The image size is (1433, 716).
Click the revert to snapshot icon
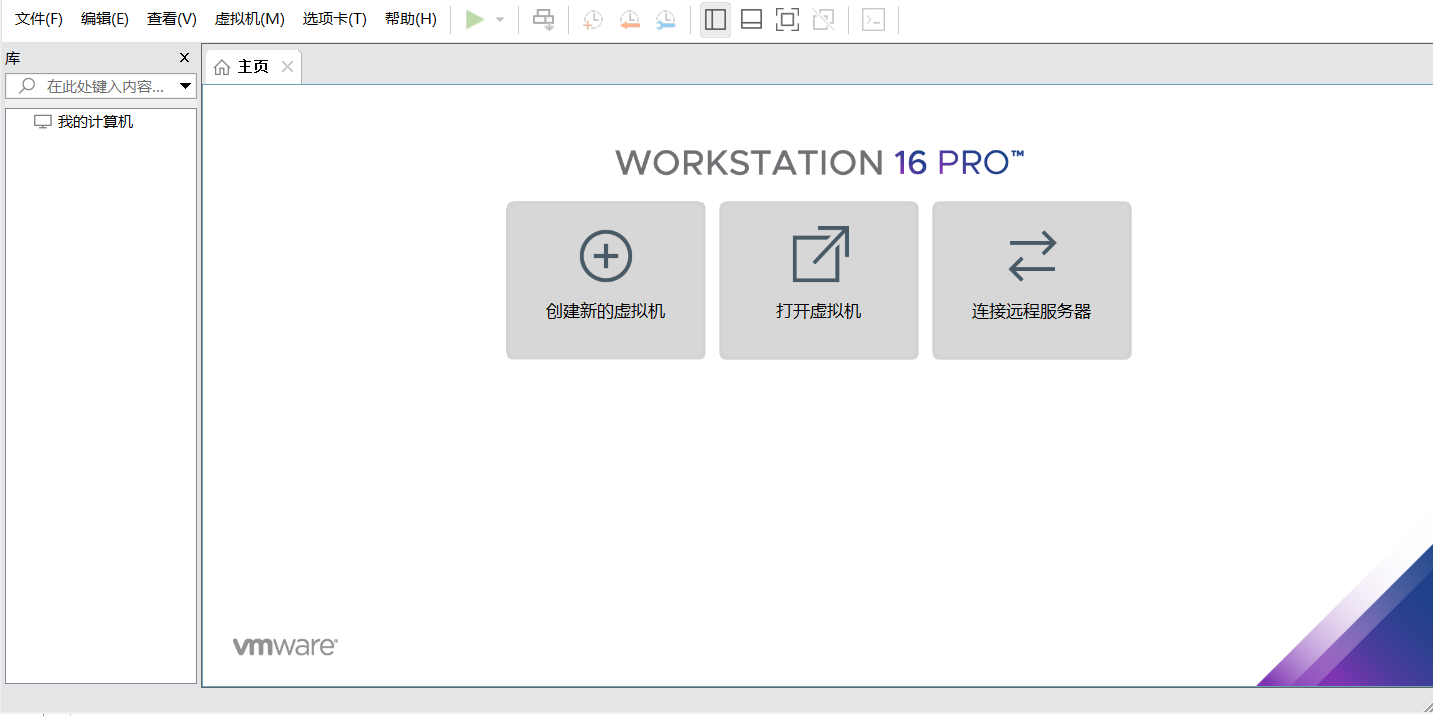click(x=629, y=19)
